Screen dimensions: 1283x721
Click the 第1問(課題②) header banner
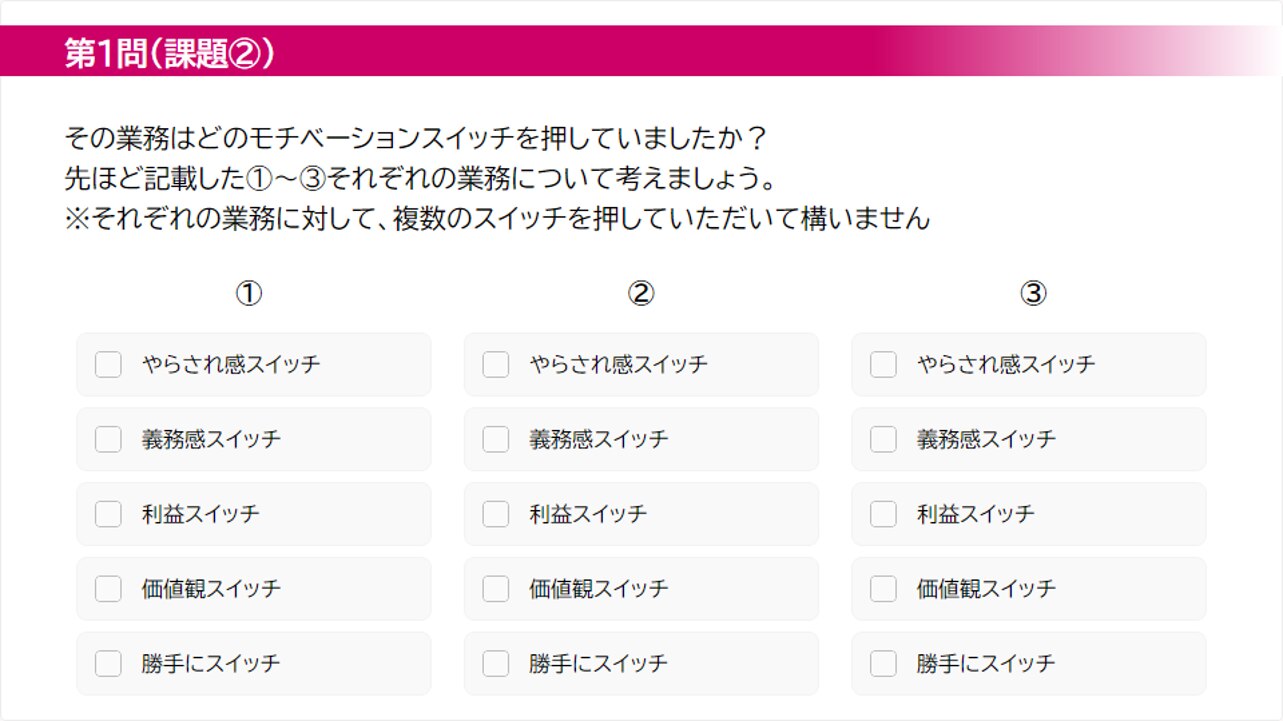pyautogui.click(x=170, y=52)
